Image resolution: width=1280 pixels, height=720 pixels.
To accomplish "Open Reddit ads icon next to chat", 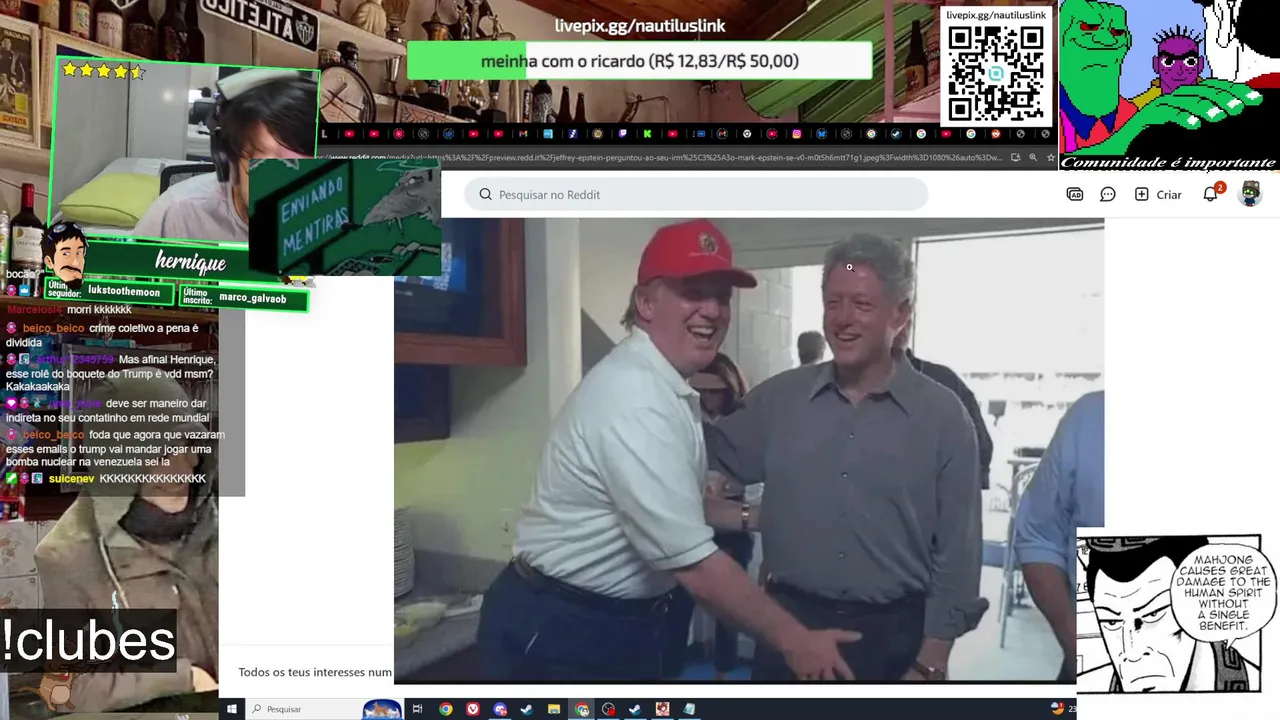I will point(1075,194).
